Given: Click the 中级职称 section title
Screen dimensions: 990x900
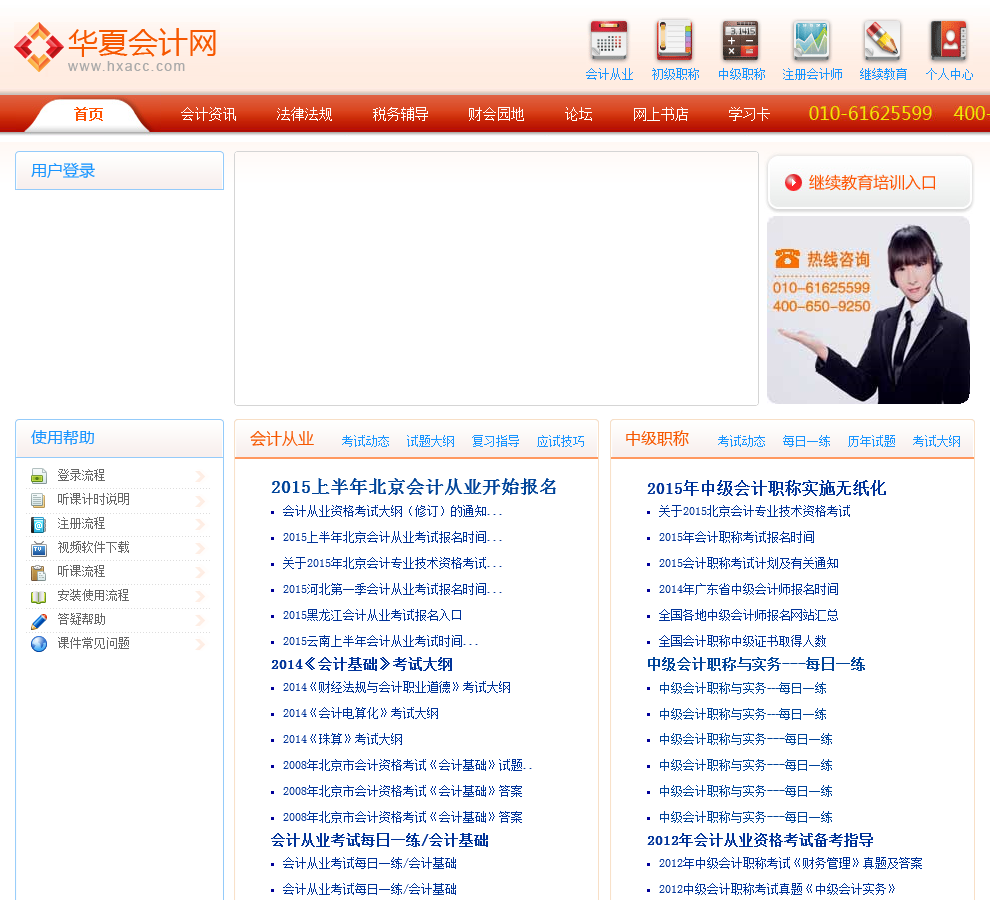Looking at the screenshot, I should tap(657, 439).
